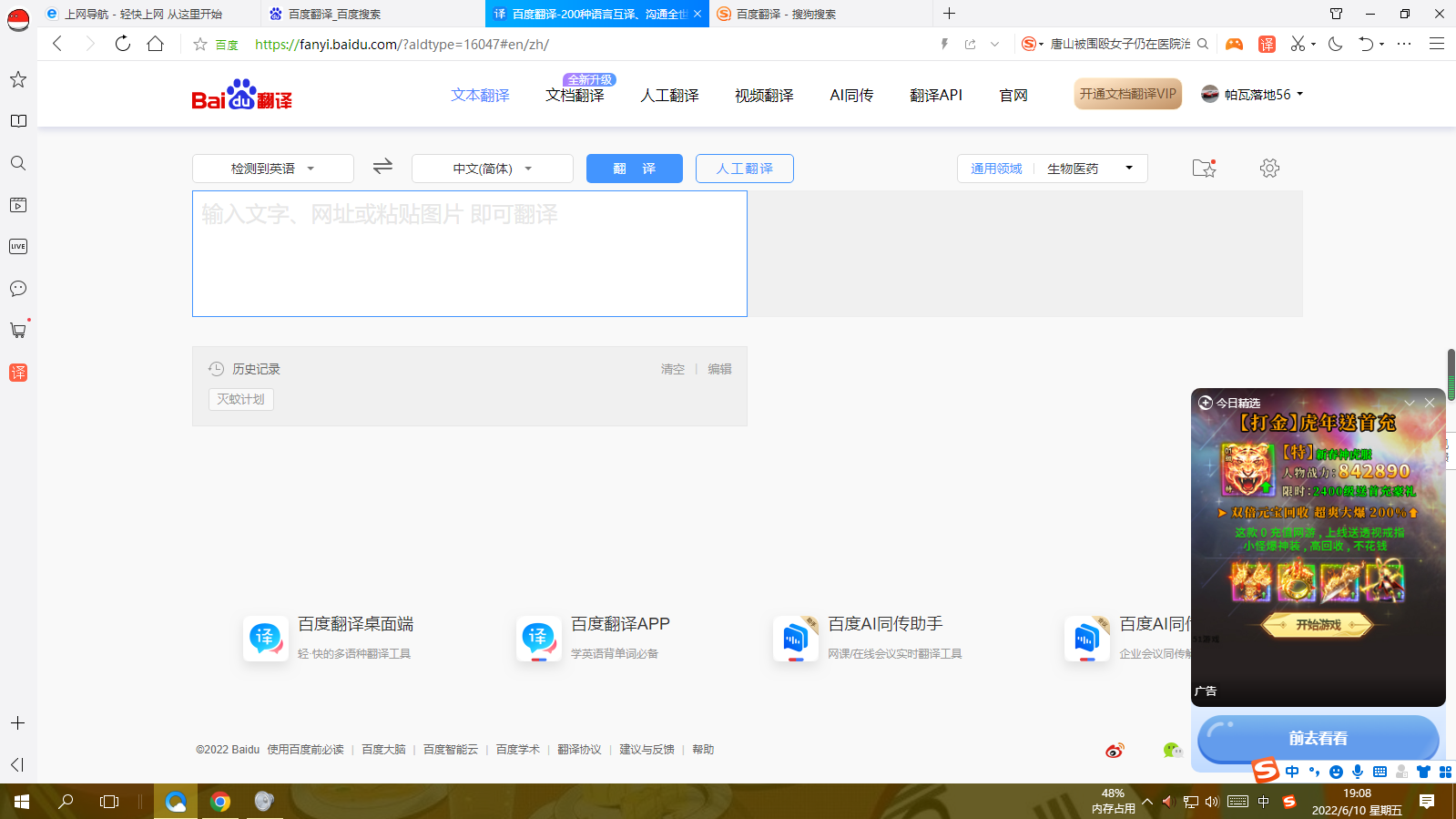Image resolution: width=1456 pixels, height=819 pixels.
Task: Click the search magnifier in browser search box
Action: pos(1203,44)
